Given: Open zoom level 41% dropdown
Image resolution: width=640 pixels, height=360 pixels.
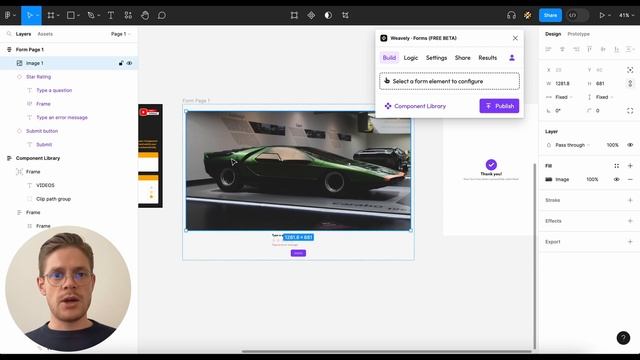Looking at the screenshot, I should [x=626, y=16].
